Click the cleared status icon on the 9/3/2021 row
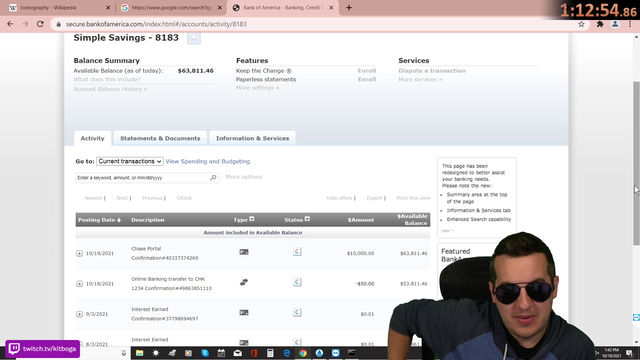The image size is (640, 360). (297, 313)
